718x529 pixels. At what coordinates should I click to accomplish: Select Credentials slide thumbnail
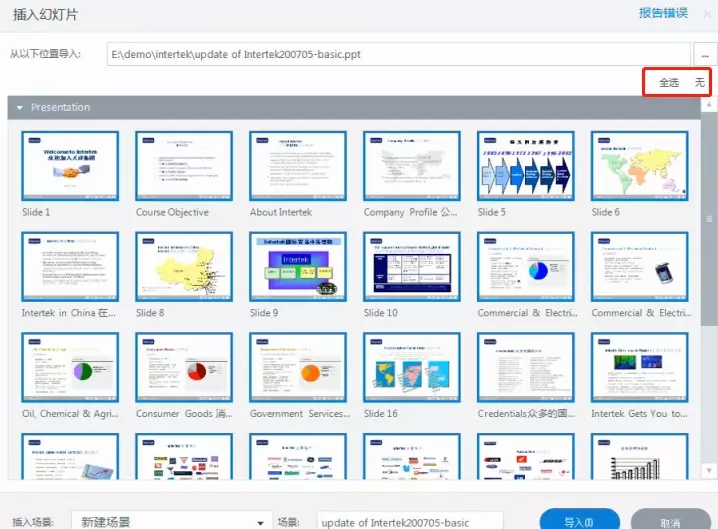526,367
